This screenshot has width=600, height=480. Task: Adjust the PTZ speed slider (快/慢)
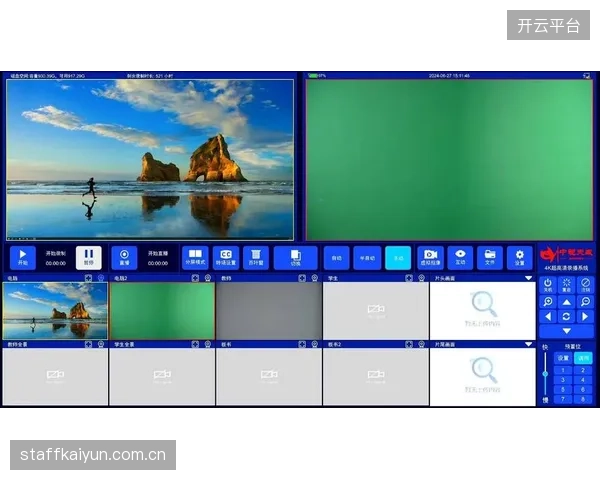(545, 374)
